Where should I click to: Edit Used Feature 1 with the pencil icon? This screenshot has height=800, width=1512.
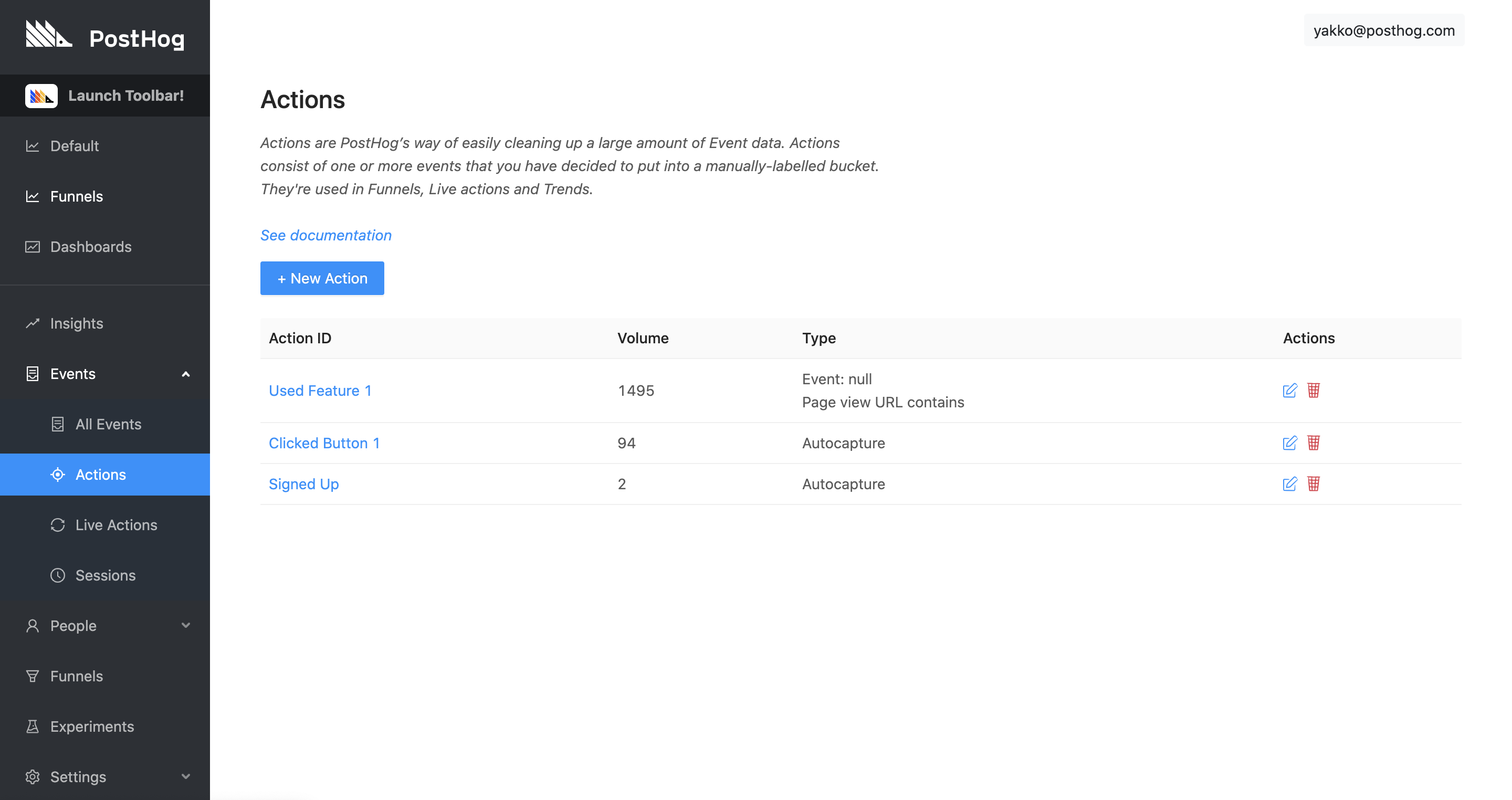point(1289,391)
